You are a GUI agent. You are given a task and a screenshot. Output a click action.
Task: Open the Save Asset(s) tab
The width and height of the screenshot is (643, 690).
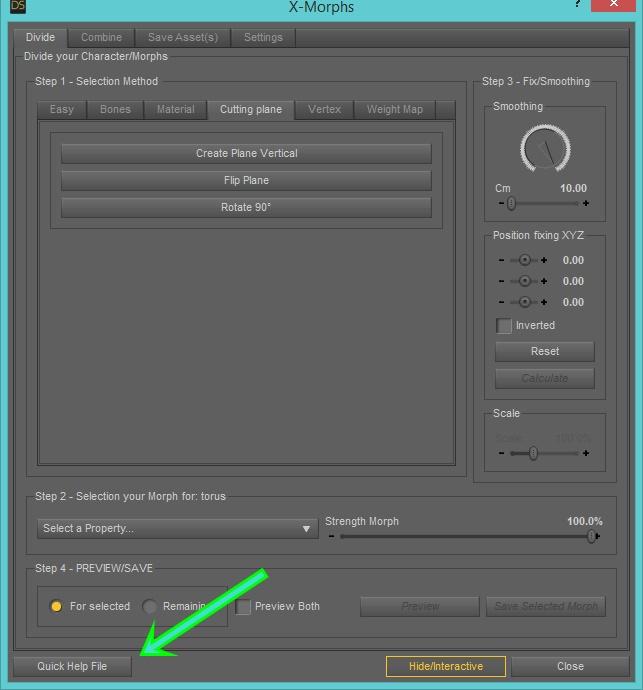tap(183, 38)
